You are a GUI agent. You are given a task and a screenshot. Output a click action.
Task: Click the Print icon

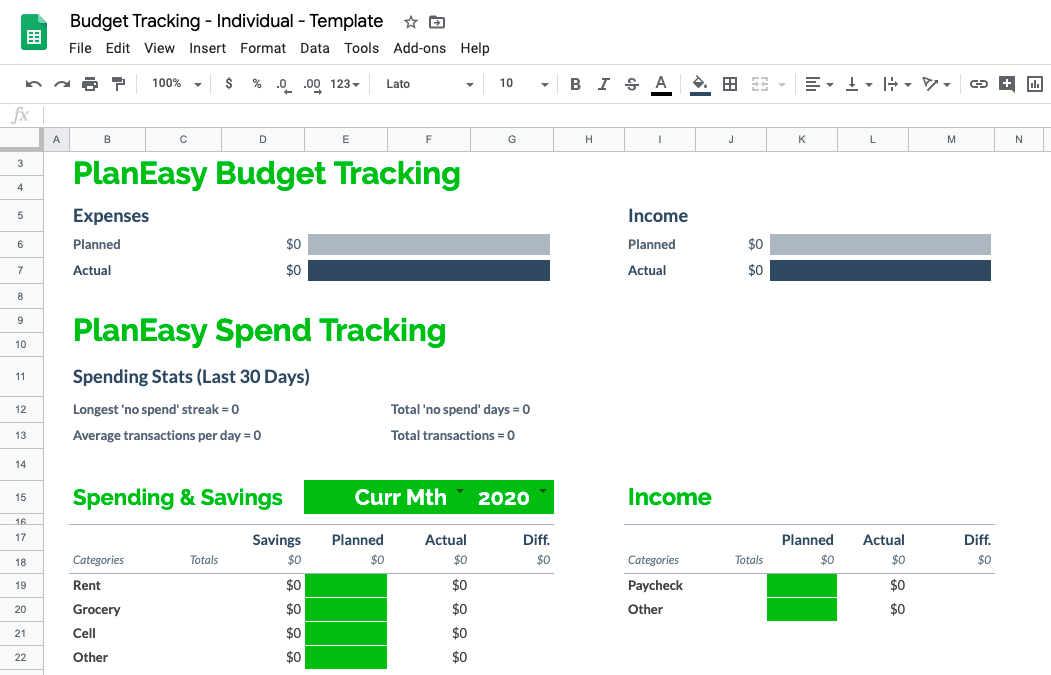pyautogui.click(x=90, y=84)
